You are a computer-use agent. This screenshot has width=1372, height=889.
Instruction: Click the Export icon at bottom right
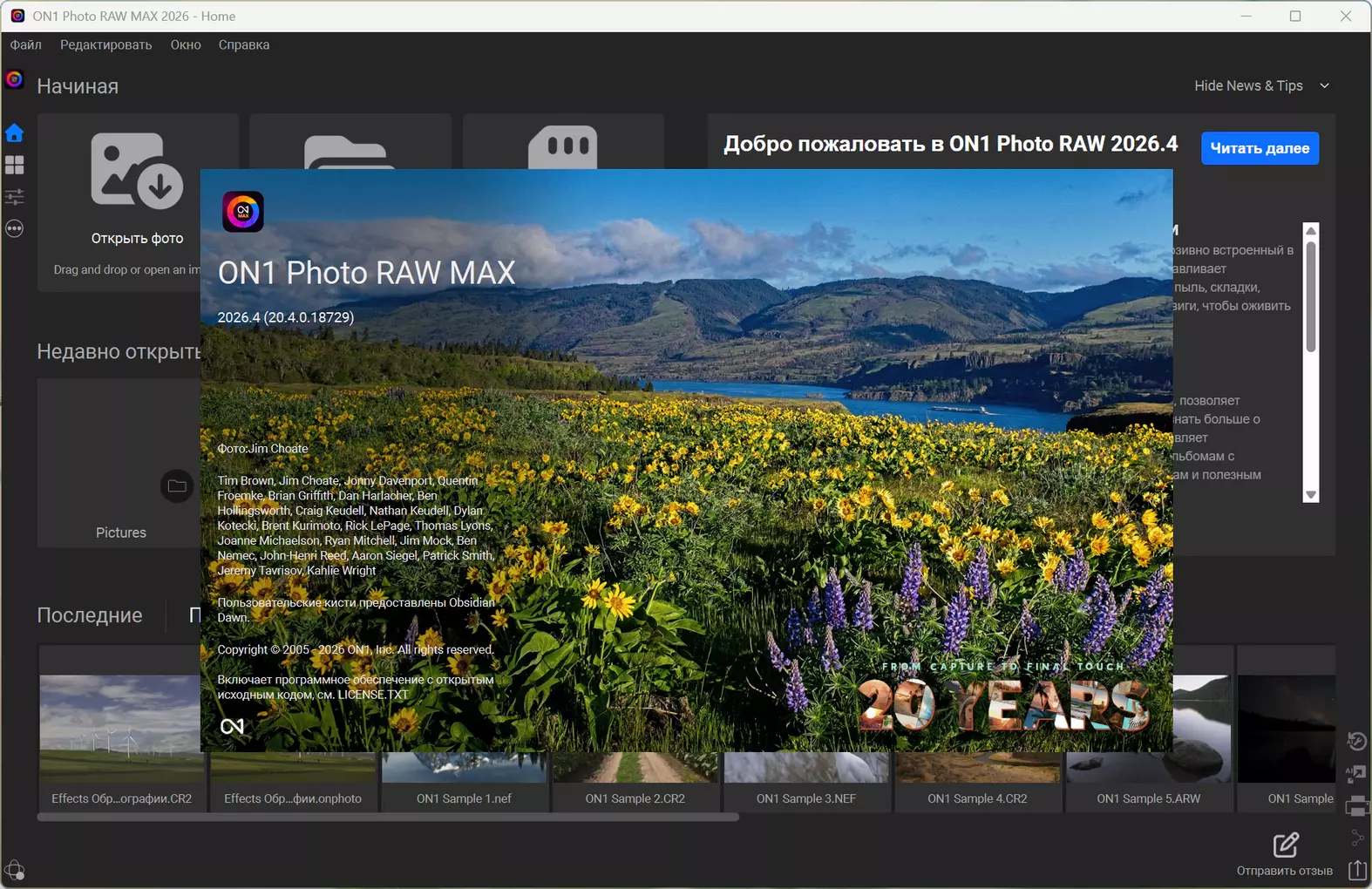1357,870
